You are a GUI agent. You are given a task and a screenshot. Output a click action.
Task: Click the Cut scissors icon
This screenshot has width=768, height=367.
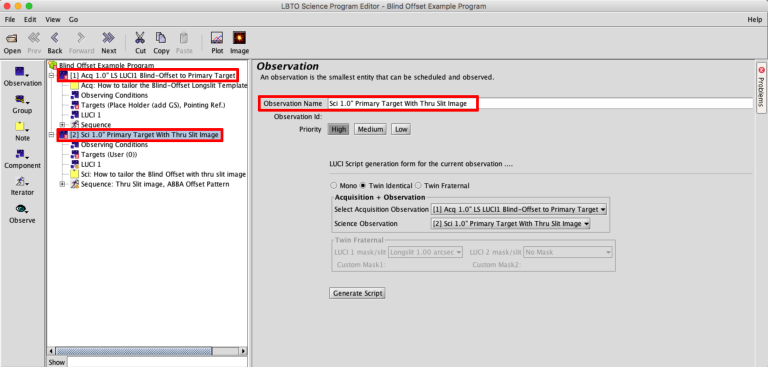[x=141, y=38]
